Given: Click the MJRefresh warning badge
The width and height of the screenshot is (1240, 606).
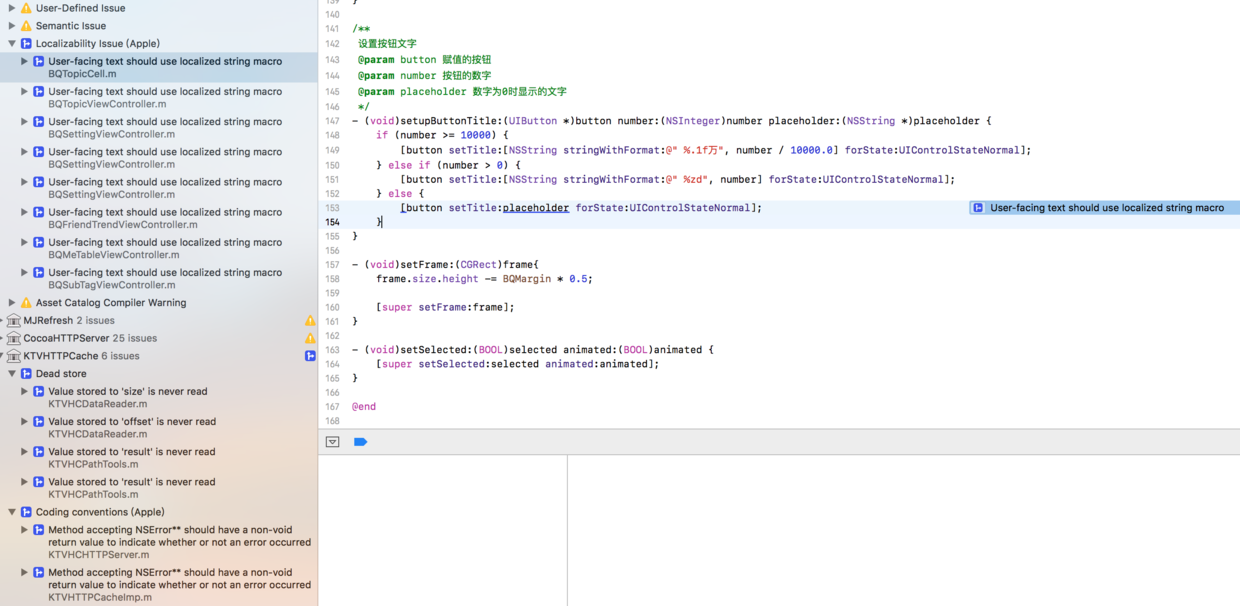Looking at the screenshot, I should [310, 321].
